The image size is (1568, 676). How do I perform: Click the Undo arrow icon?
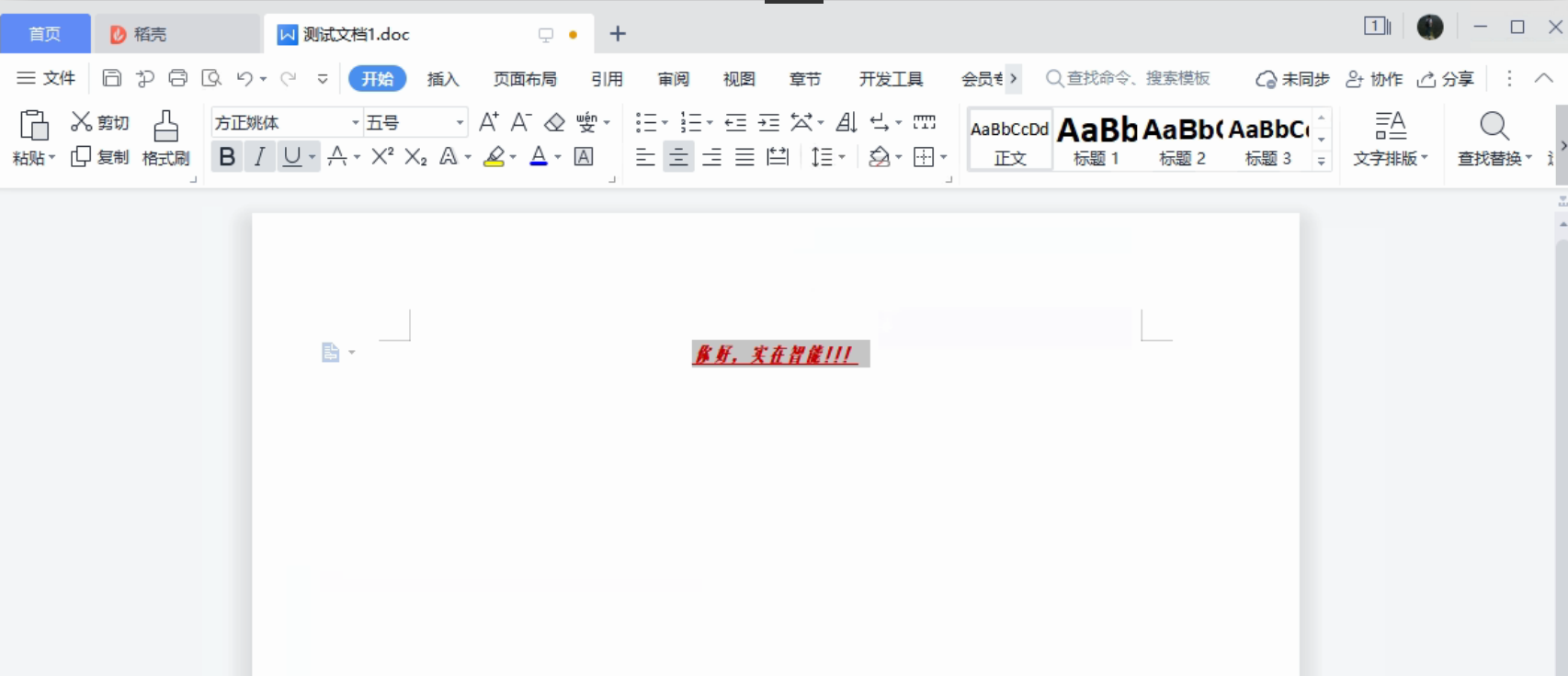pos(244,78)
